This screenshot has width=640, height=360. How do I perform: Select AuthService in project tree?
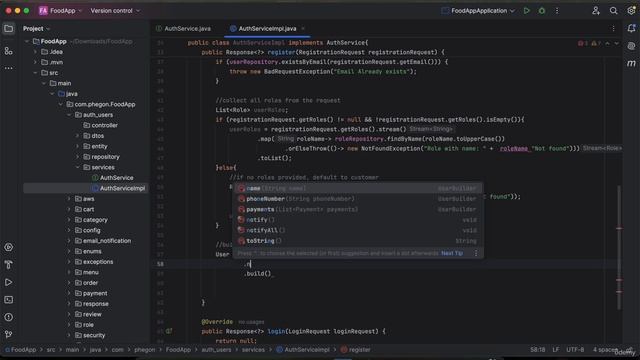point(116,178)
